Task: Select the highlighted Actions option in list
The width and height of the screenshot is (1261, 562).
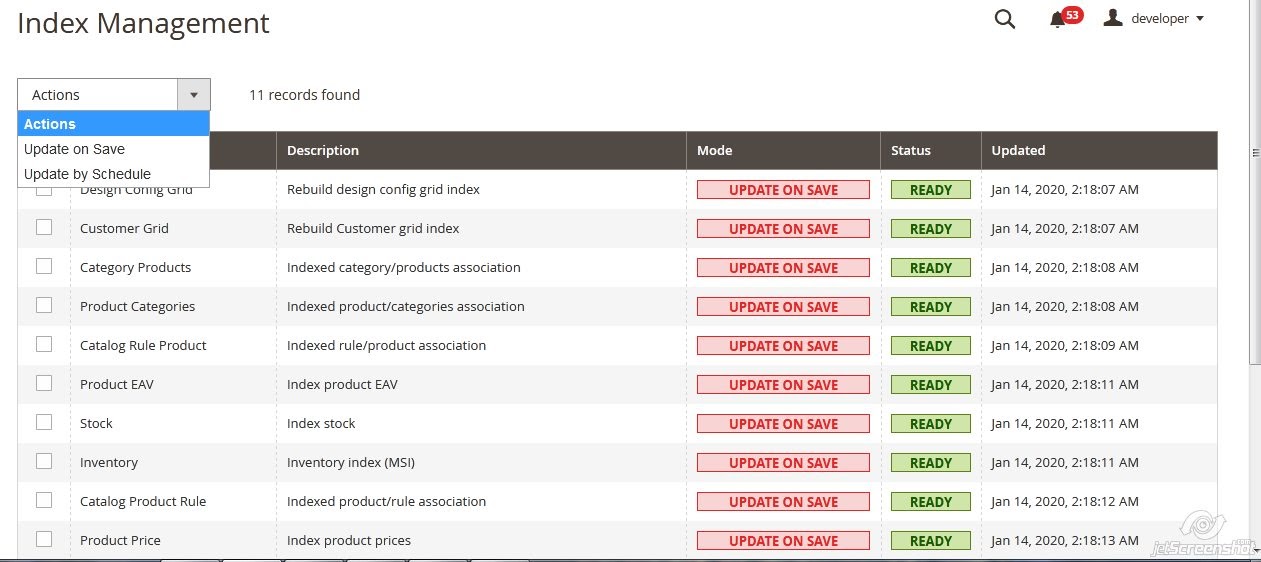Action: 50,124
